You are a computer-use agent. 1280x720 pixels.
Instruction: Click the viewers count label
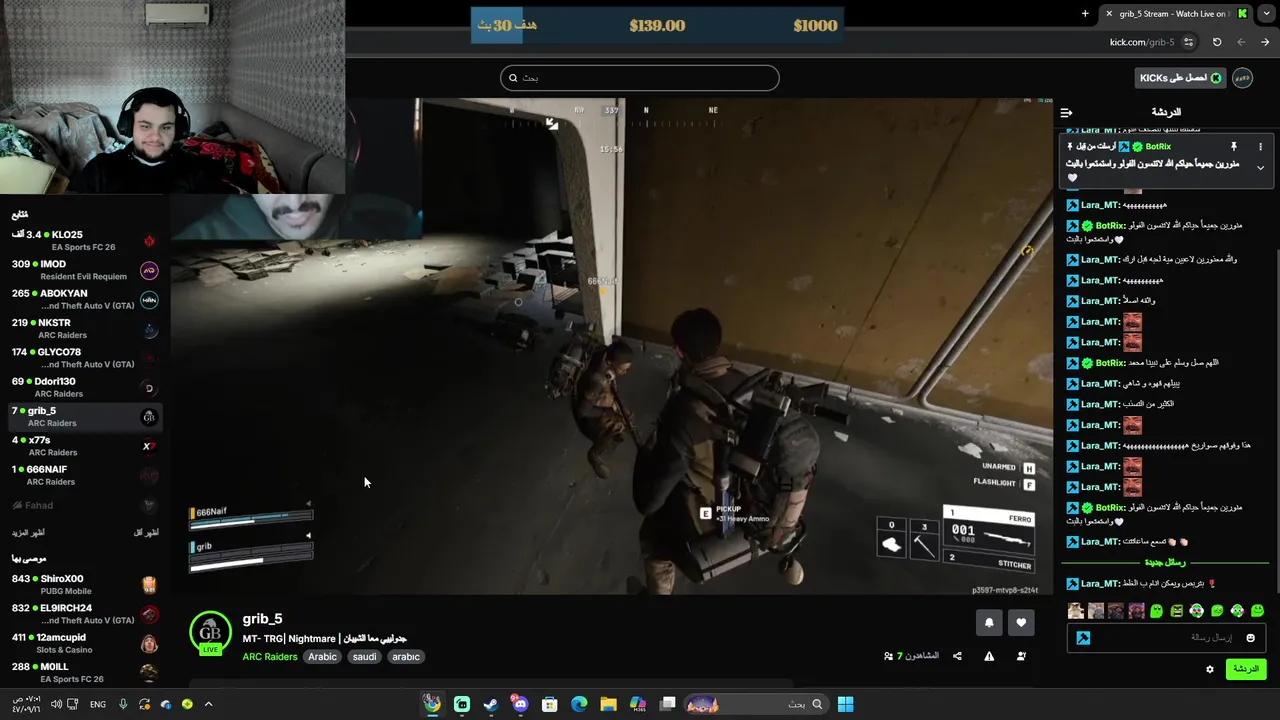[911, 656]
